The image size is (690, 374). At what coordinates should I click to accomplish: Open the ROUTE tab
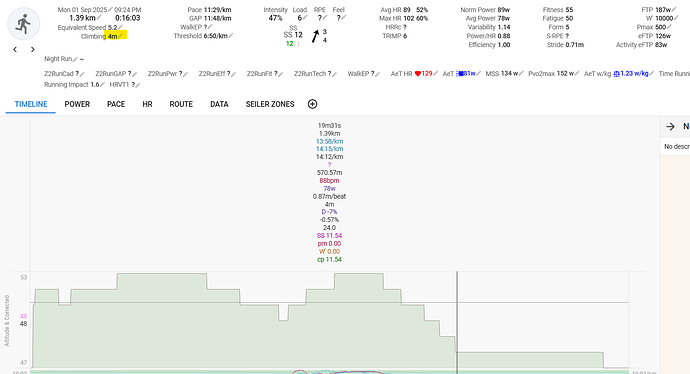click(x=181, y=104)
